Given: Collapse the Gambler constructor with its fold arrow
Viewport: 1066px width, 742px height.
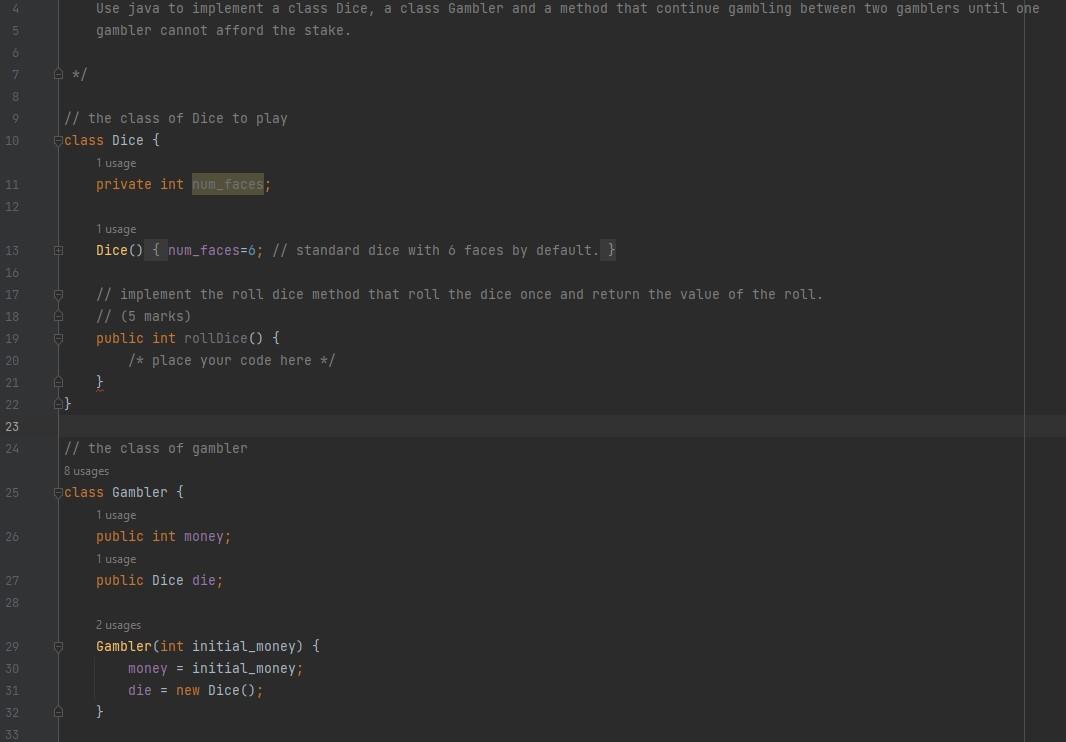Looking at the screenshot, I should click(x=58, y=646).
